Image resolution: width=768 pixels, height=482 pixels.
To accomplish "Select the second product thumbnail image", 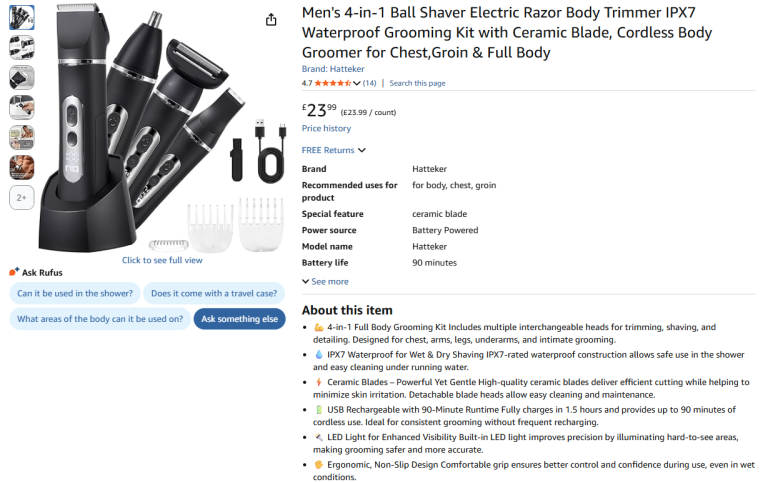I will [x=22, y=47].
